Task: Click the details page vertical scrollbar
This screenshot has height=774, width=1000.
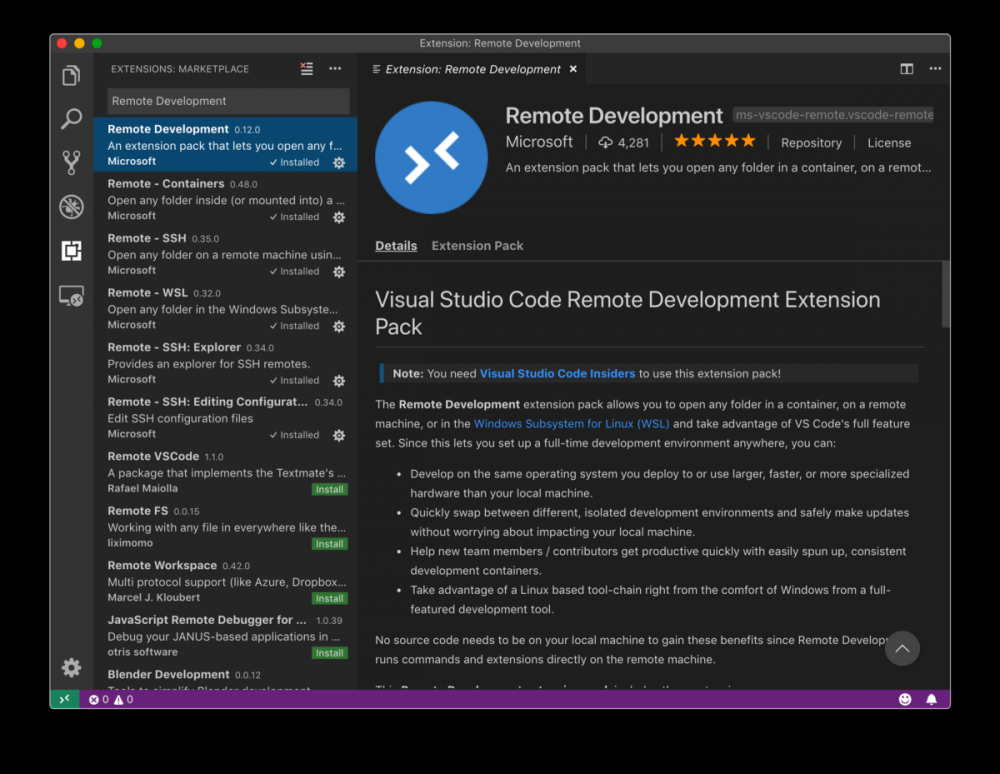Action: point(946,294)
